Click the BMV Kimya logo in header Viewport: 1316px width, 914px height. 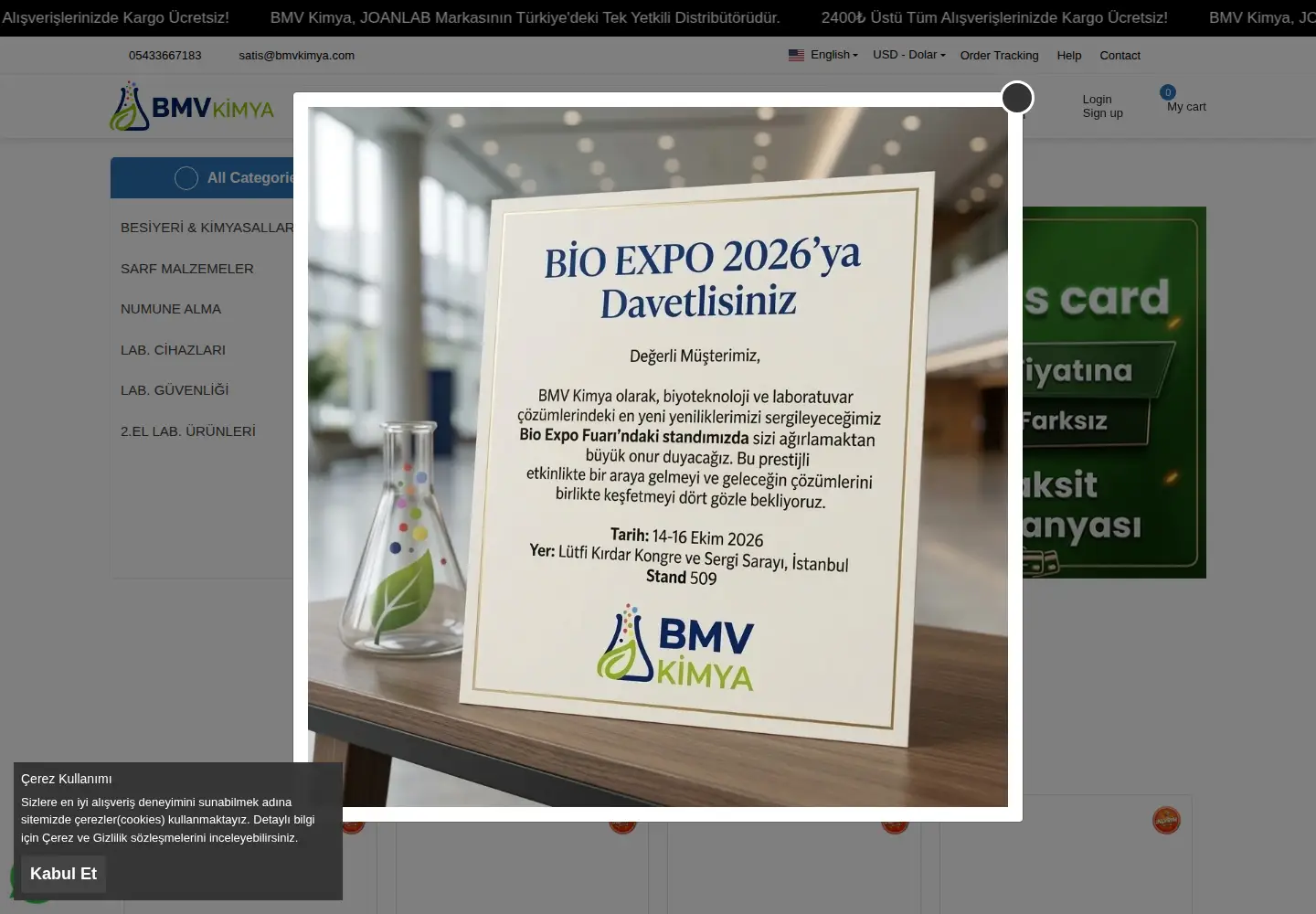(x=192, y=106)
